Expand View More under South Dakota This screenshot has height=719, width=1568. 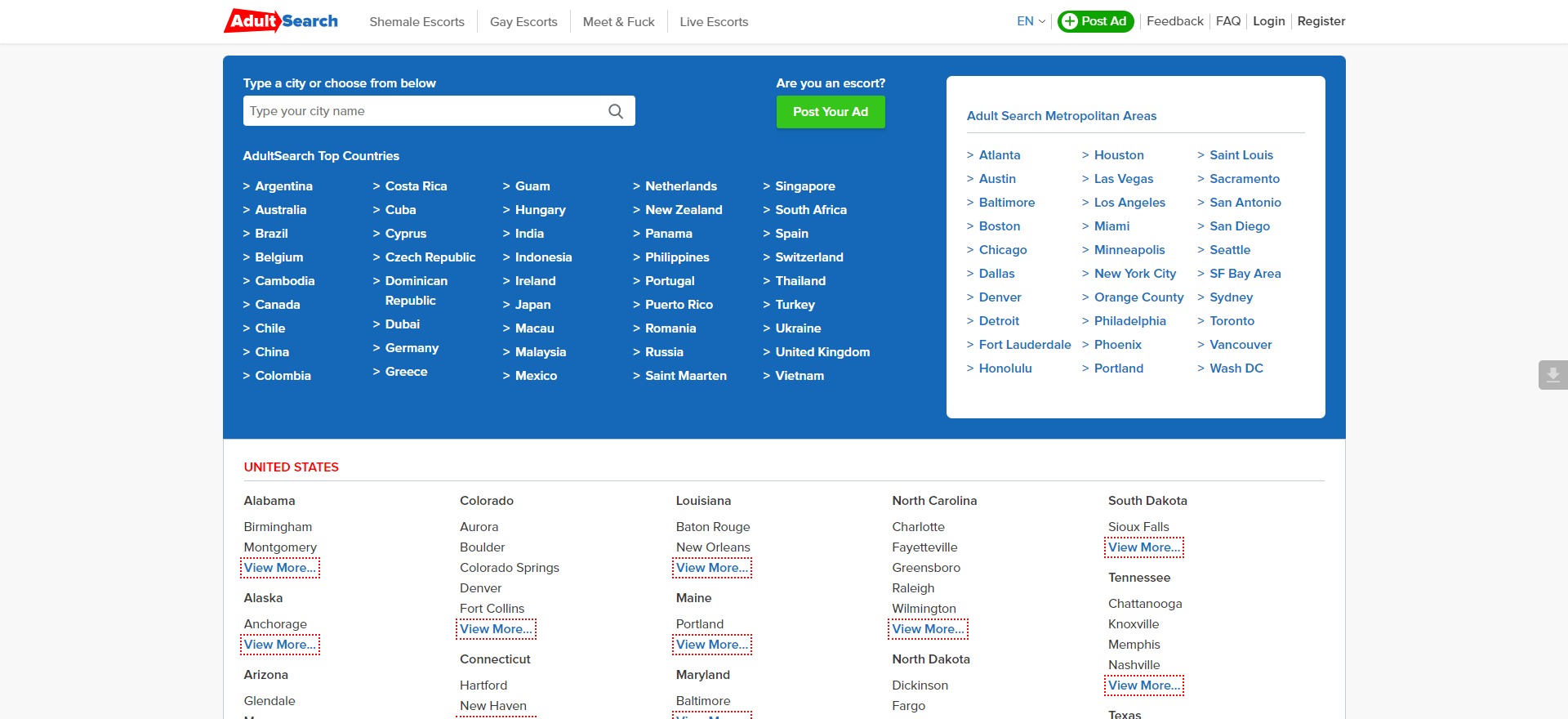pos(1144,547)
